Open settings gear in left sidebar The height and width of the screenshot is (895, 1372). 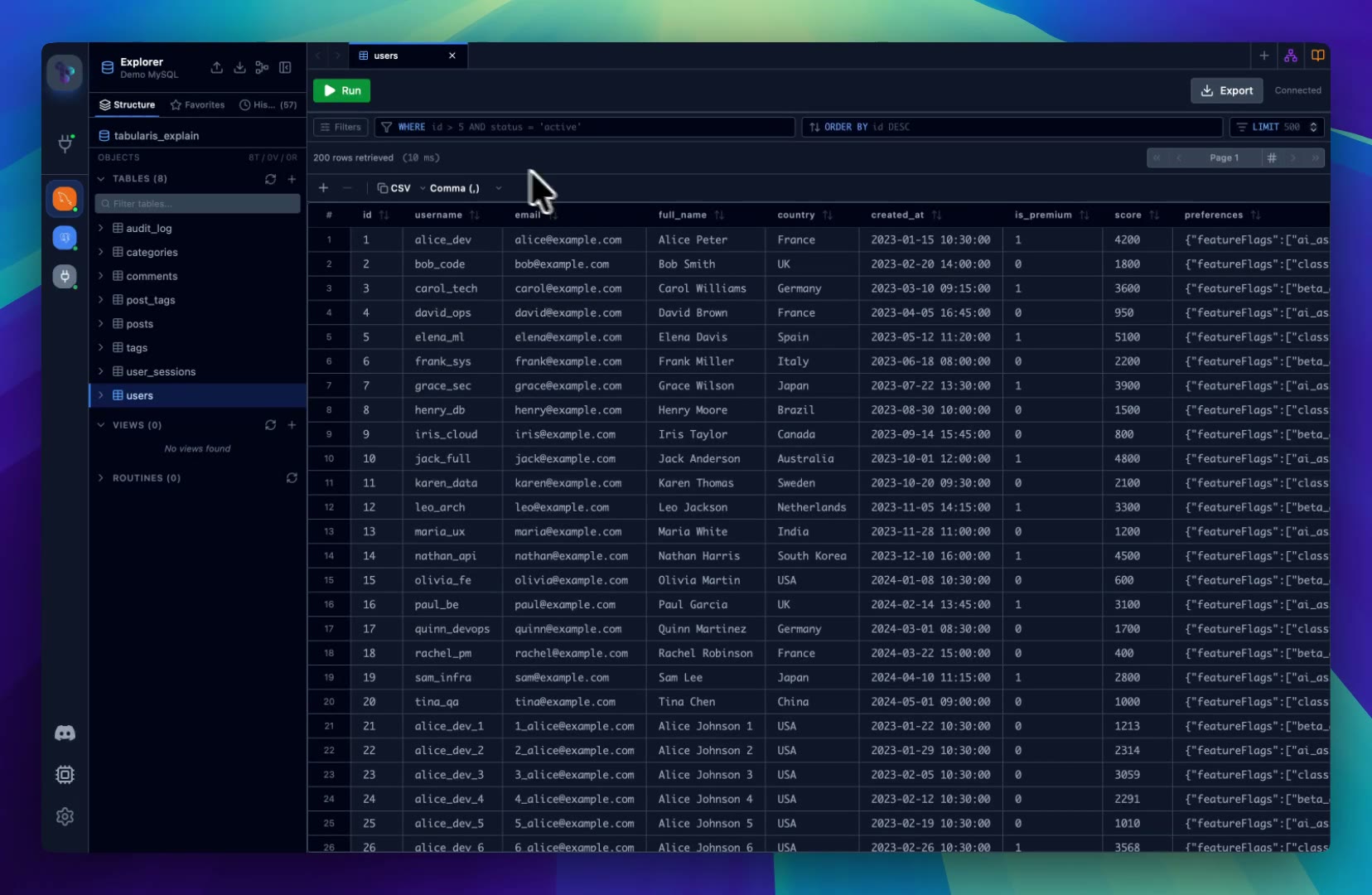65,816
